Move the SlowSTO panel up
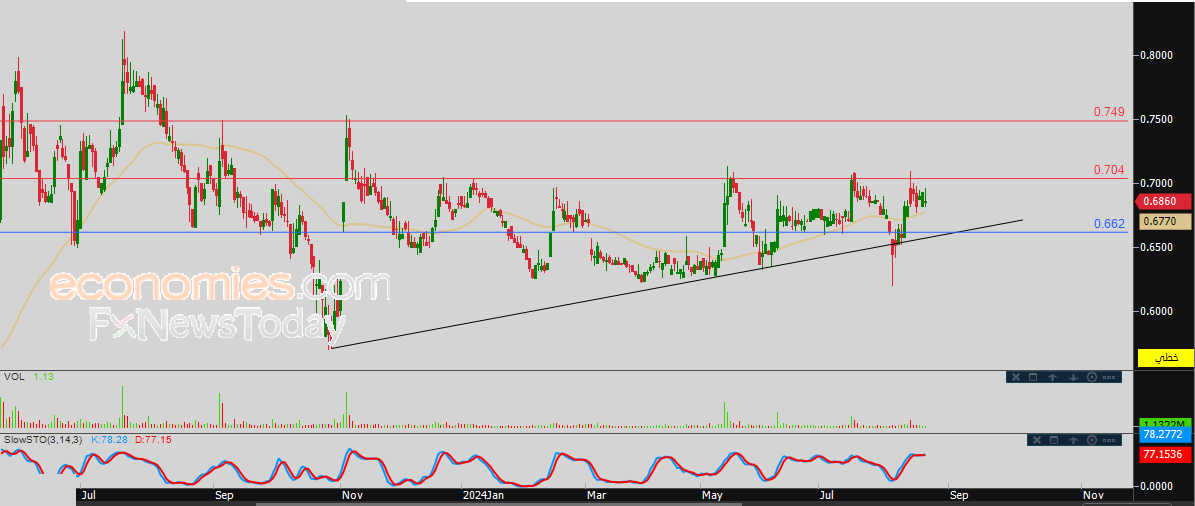 pyautogui.click(x=1072, y=440)
